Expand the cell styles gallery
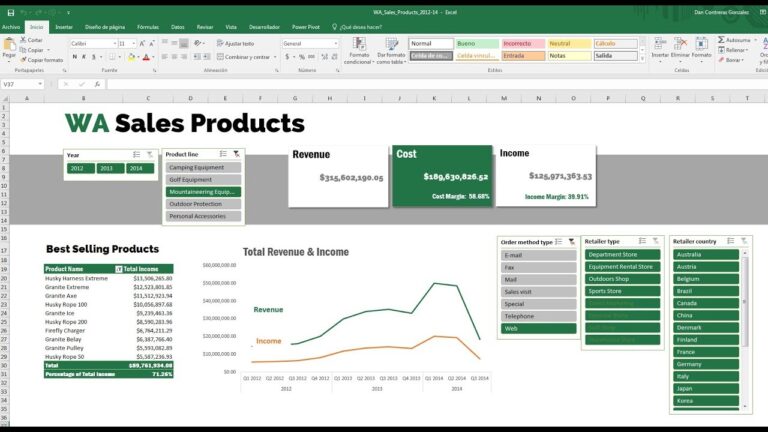This screenshot has width=768, height=432. click(x=642, y=59)
